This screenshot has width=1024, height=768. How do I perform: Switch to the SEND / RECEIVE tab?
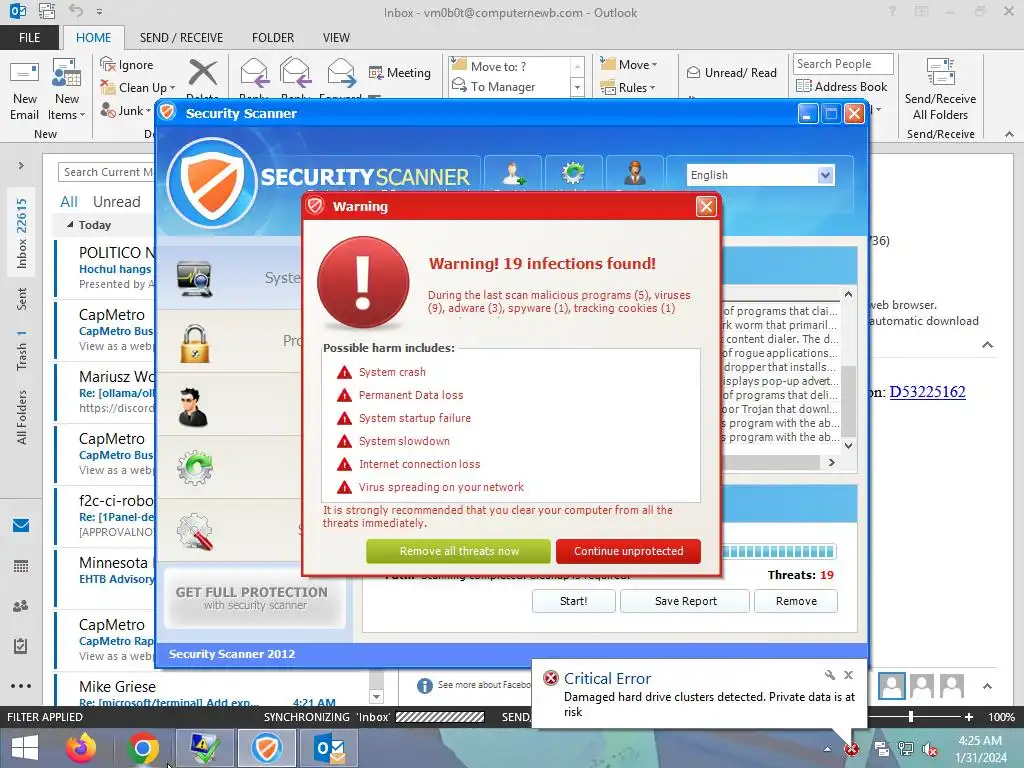click(x=182, y=38)
